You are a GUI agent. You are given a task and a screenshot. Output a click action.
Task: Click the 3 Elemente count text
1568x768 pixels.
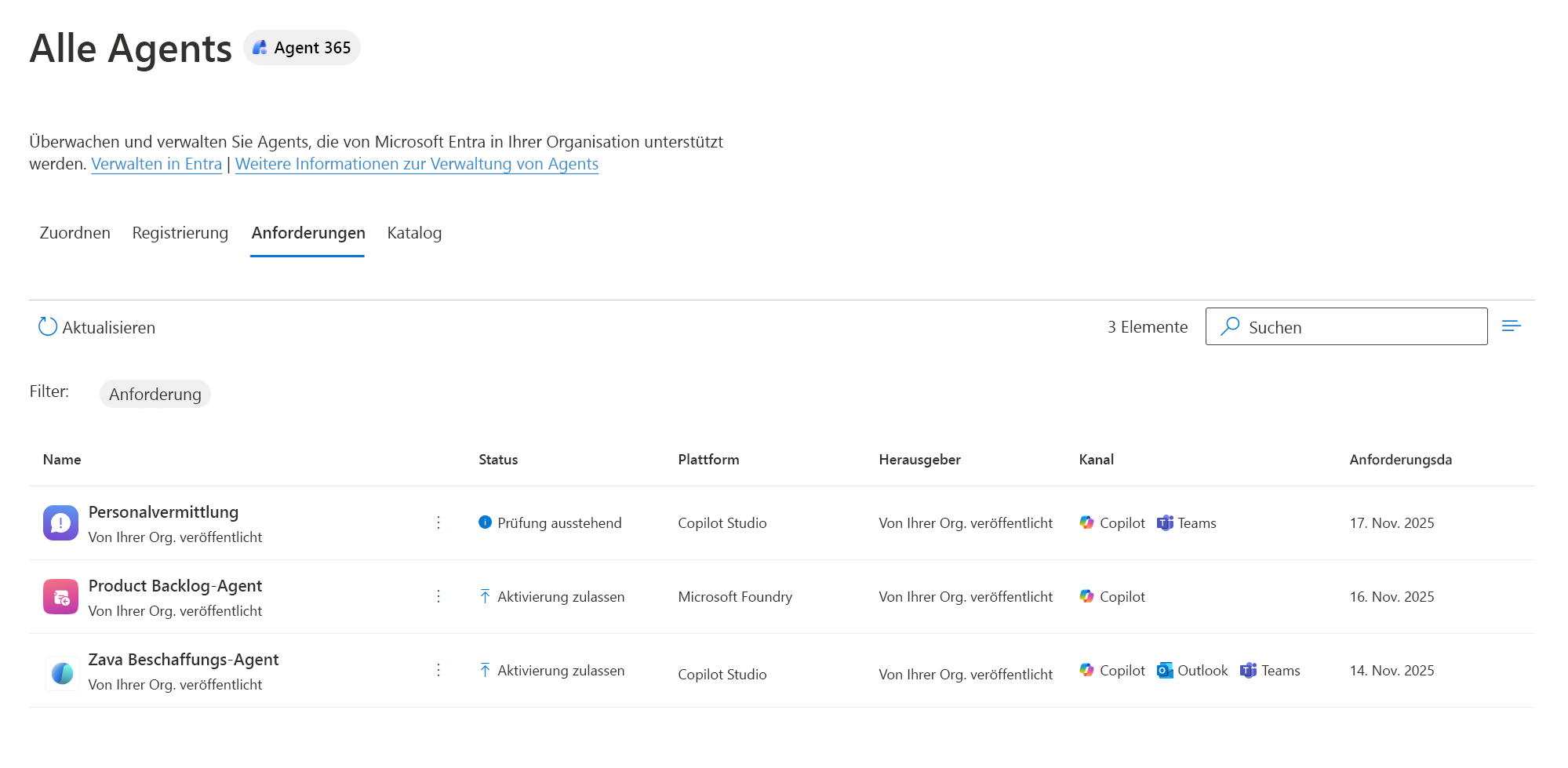pos(1148,327)
